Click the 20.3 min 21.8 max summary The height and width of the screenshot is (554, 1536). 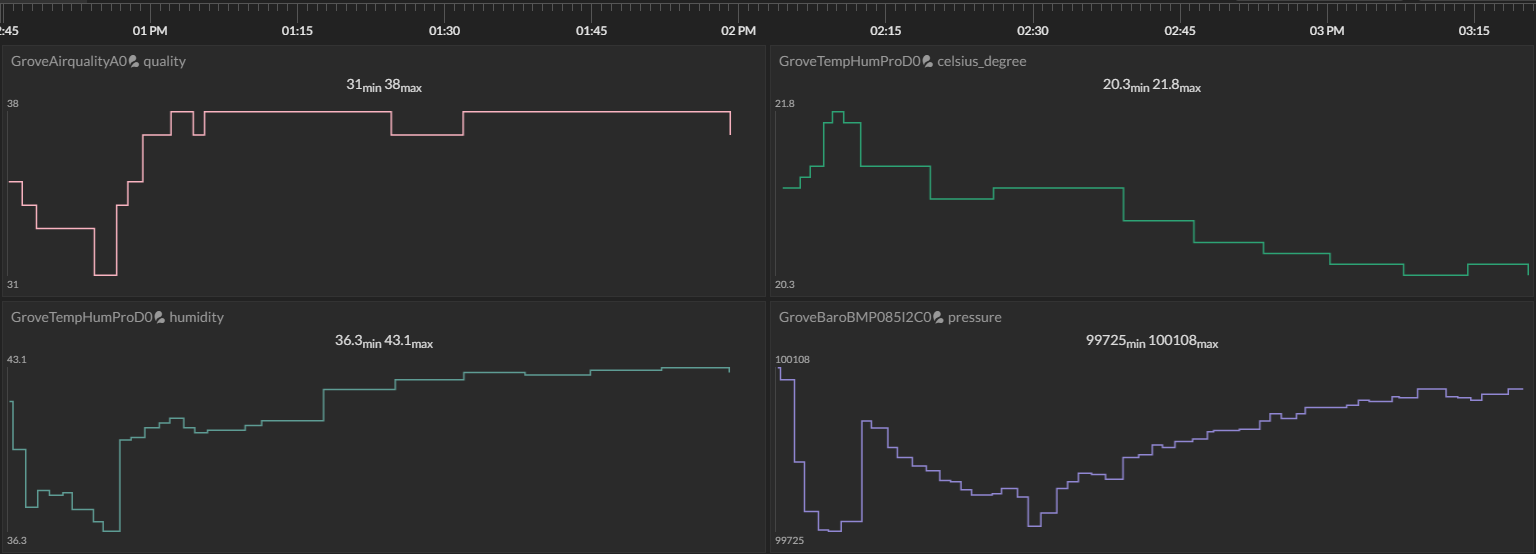1152,86
